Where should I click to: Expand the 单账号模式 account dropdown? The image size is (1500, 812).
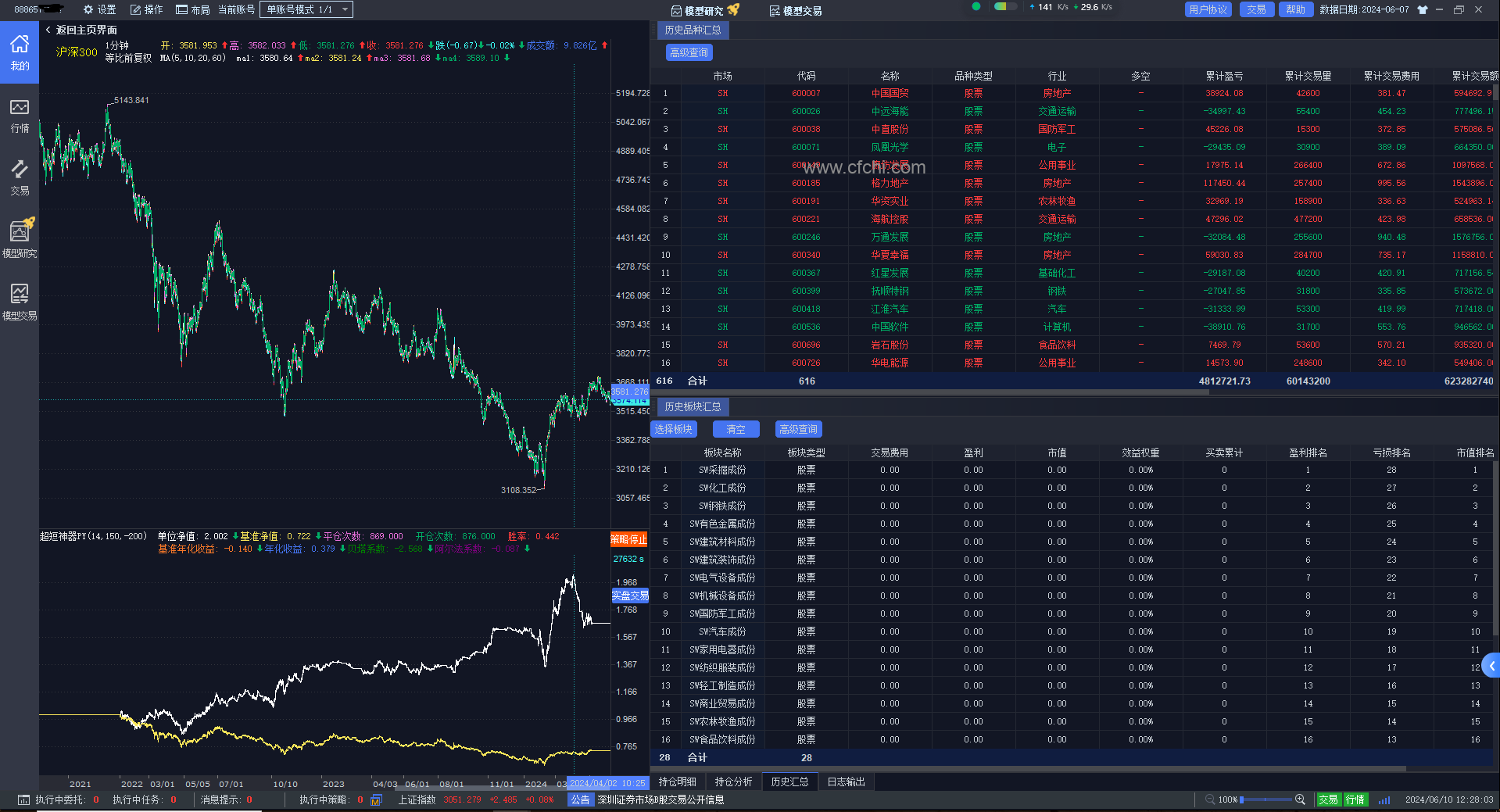point(306,9)
